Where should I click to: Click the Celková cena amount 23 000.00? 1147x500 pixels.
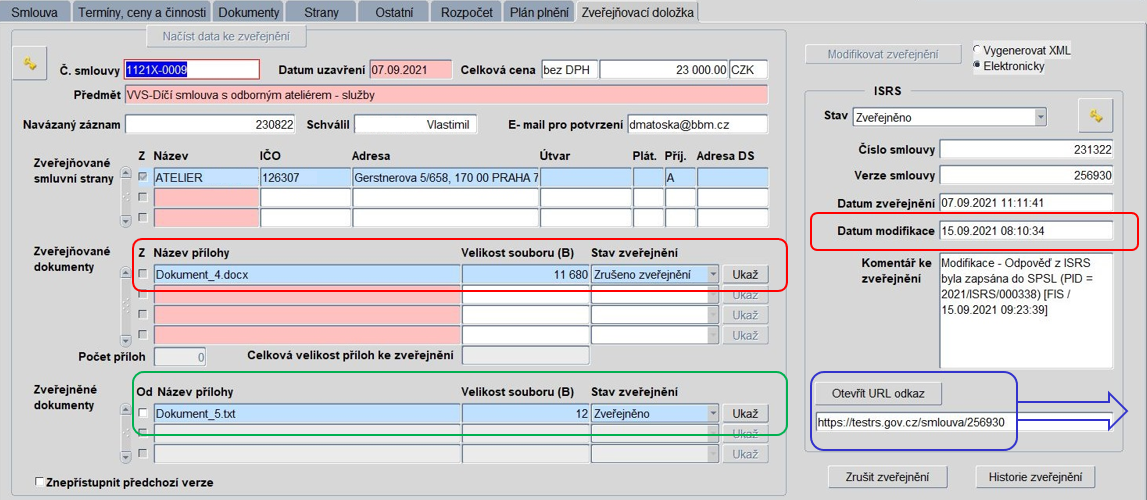click(x=664, y=69)
